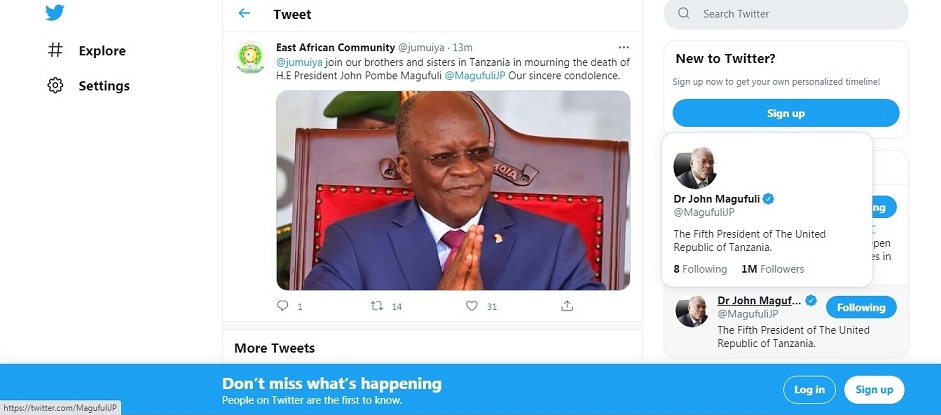Like the tweet with heart icon

[472, 306]
